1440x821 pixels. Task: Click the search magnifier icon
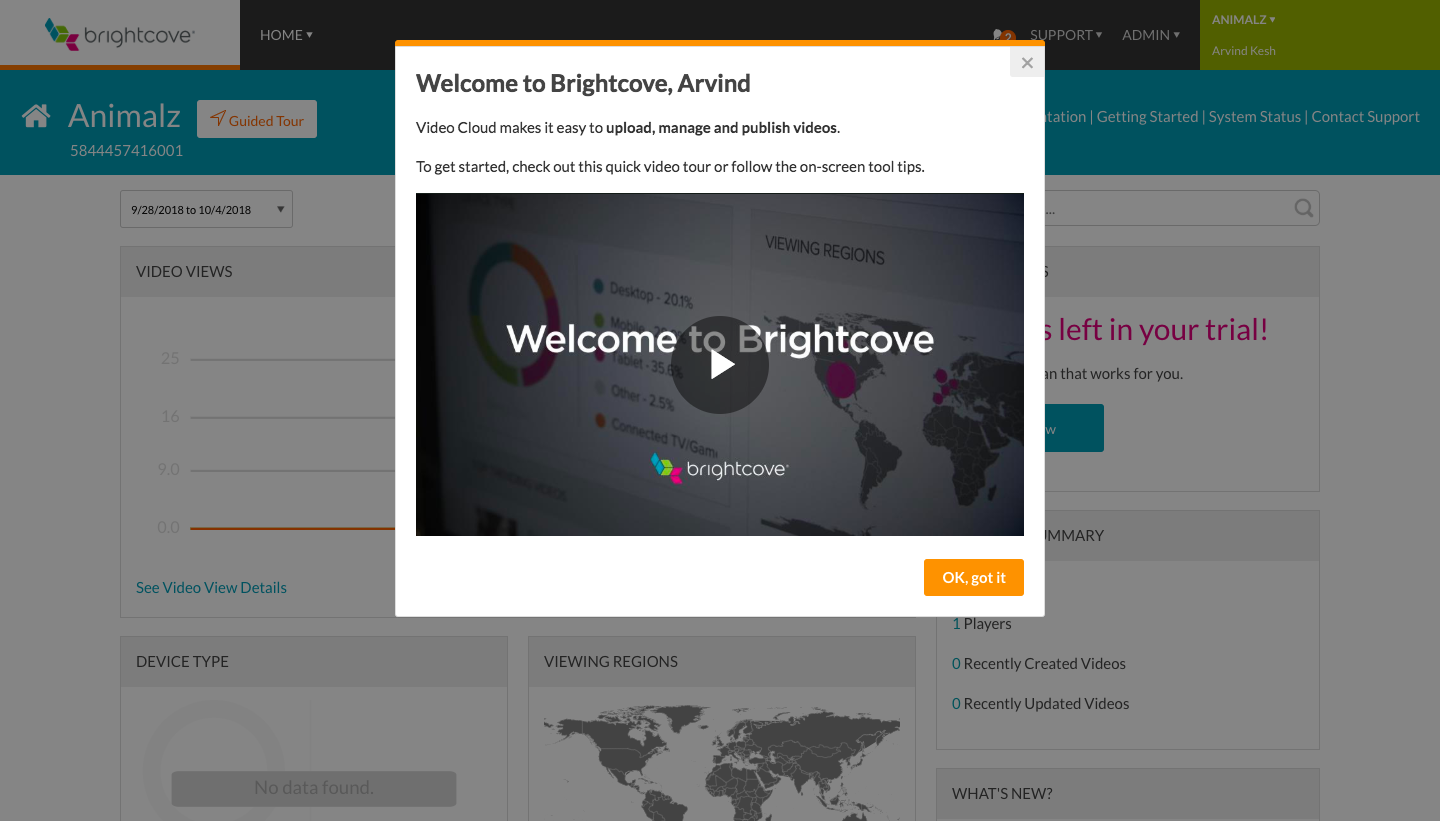(1302, 208)
